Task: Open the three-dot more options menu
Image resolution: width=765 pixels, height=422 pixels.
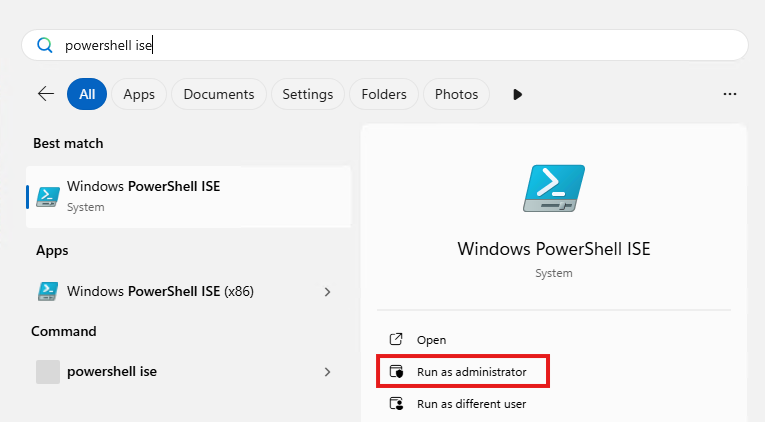Action: tap(729, 94)
